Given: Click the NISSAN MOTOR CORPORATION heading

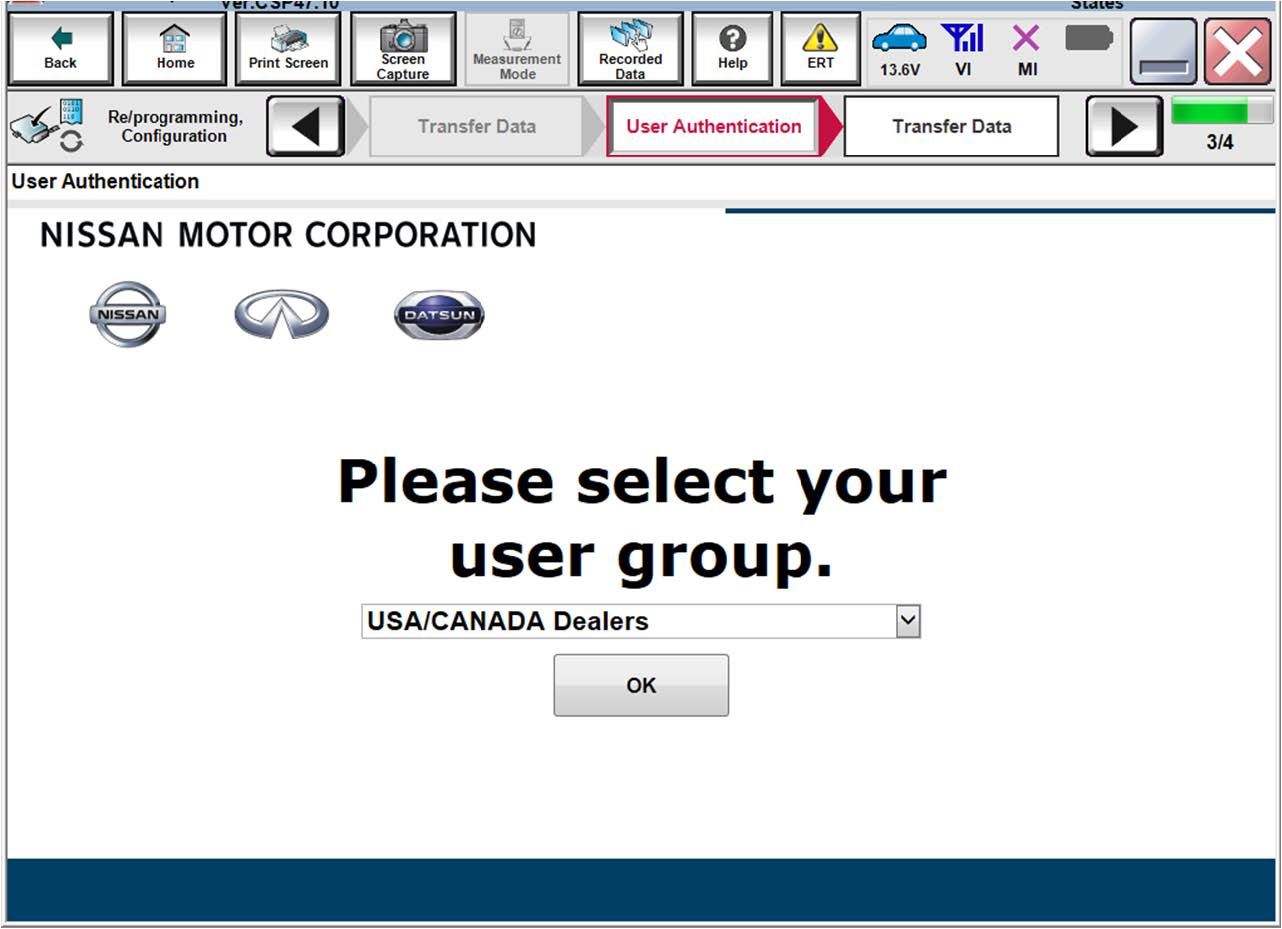Looking at the screenshot, I should 288,235.
